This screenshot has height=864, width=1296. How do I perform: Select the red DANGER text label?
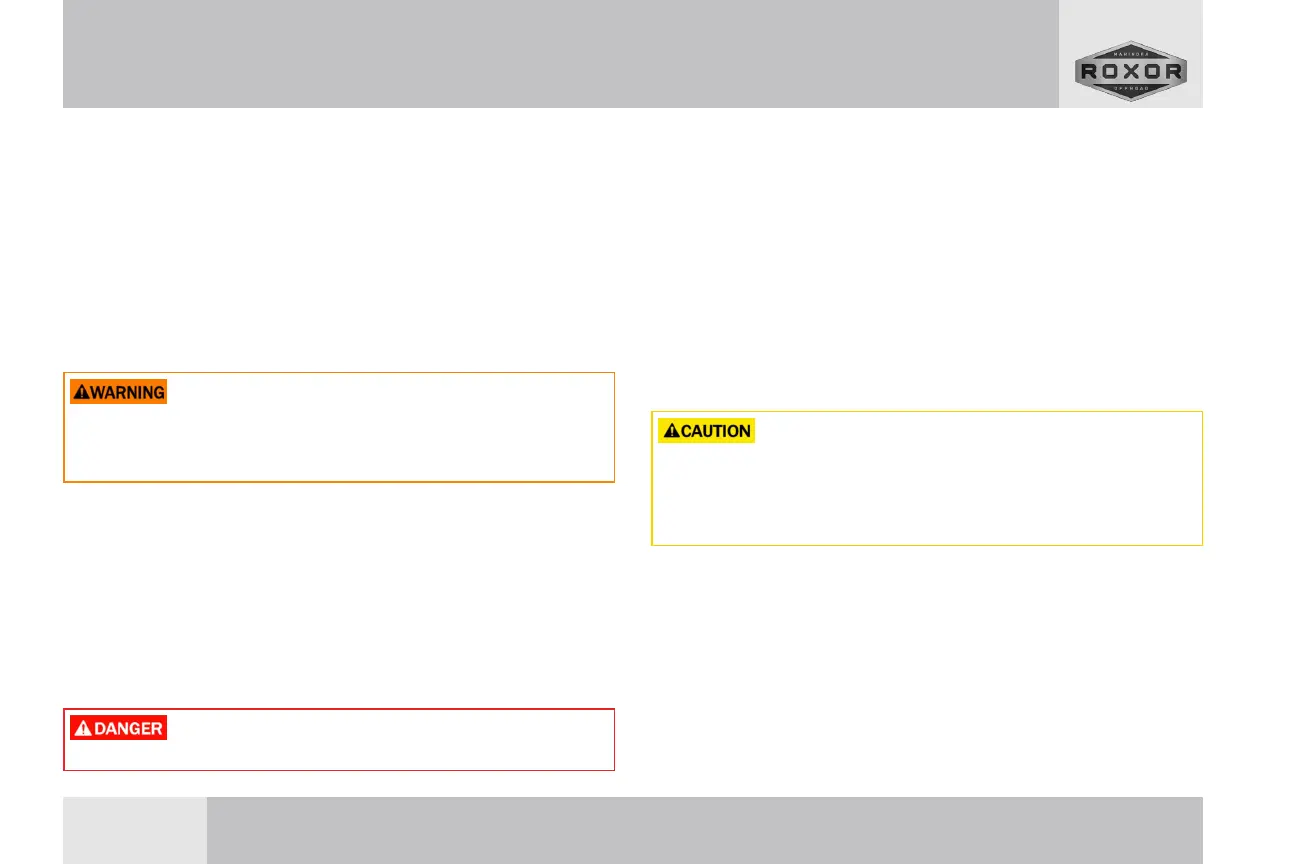118,728
